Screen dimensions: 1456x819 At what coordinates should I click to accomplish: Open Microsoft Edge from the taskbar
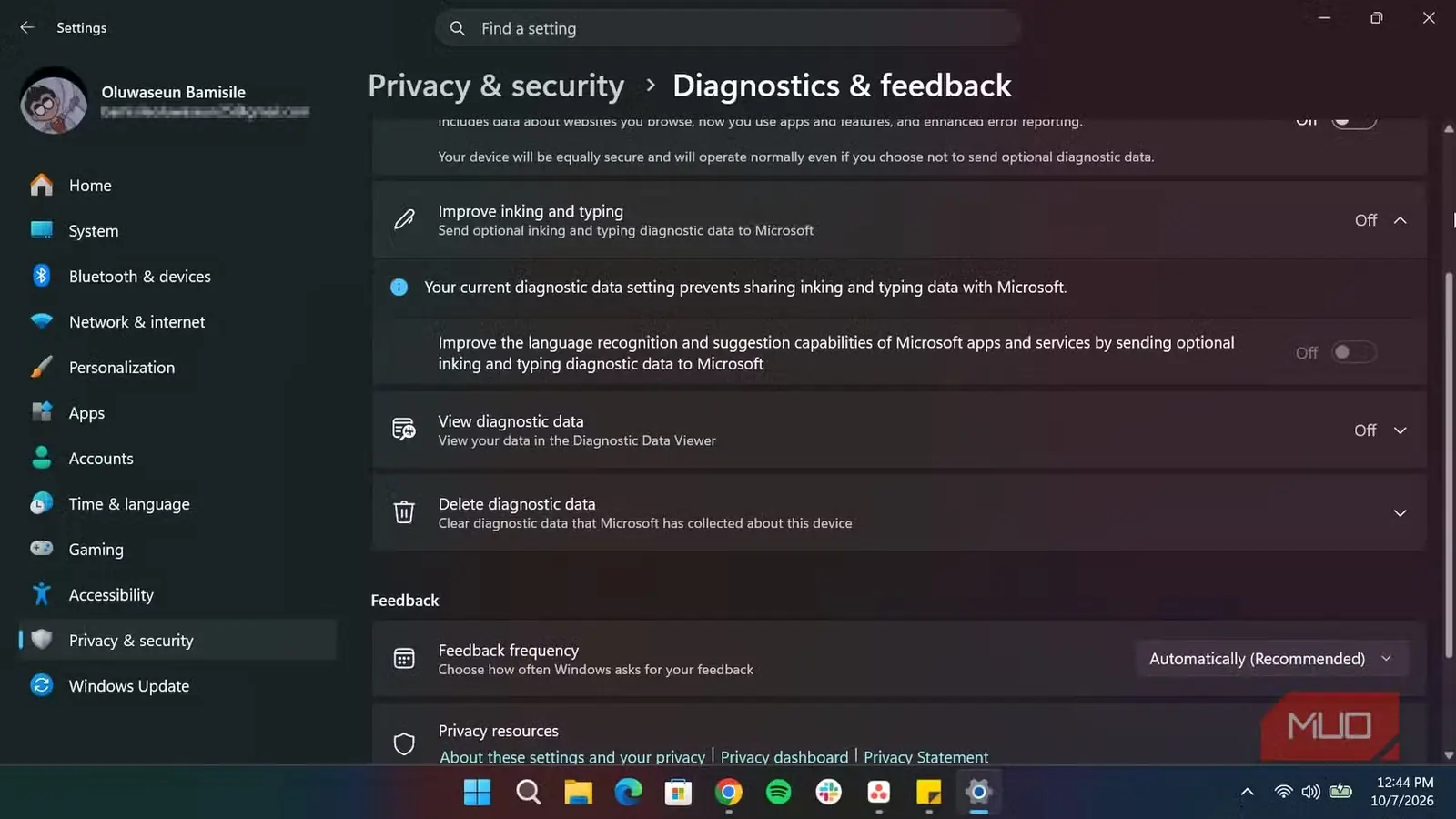(x=628, y=793)
